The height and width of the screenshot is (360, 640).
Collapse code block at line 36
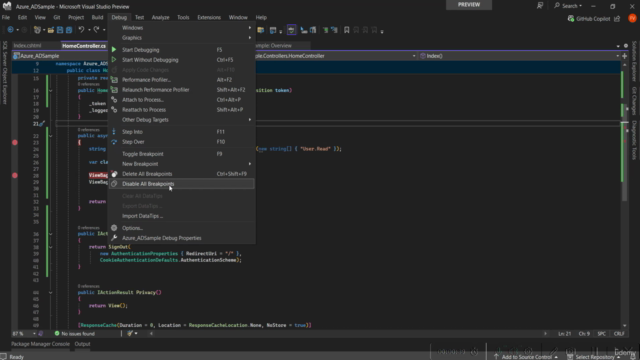click(51, 234)
